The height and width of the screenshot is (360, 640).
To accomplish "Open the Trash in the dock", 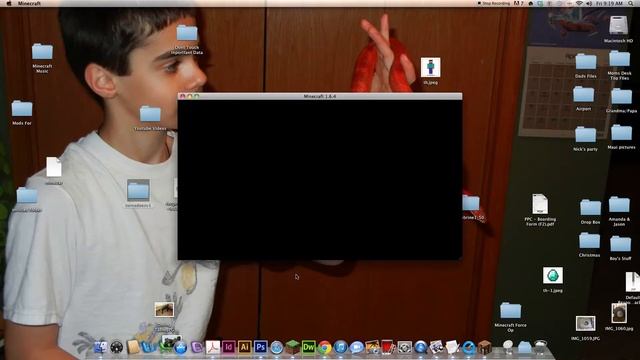I will (540, 347).
